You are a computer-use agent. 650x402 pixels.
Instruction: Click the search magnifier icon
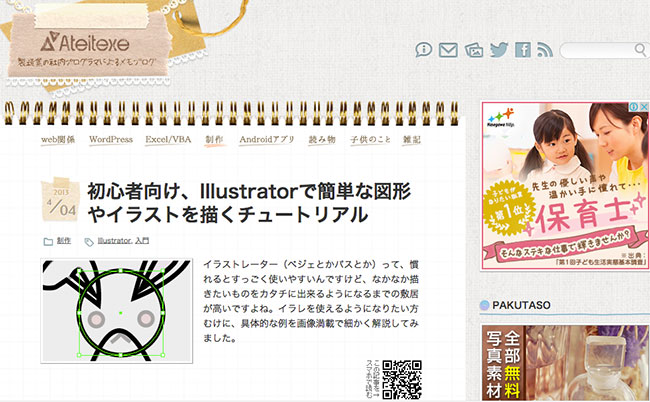(640, 50)
